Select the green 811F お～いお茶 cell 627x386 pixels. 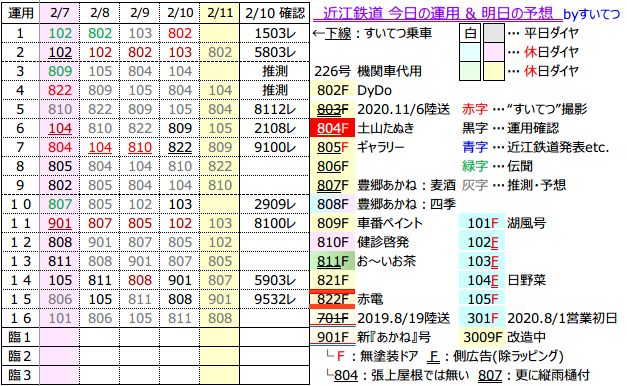coord(332,261)
